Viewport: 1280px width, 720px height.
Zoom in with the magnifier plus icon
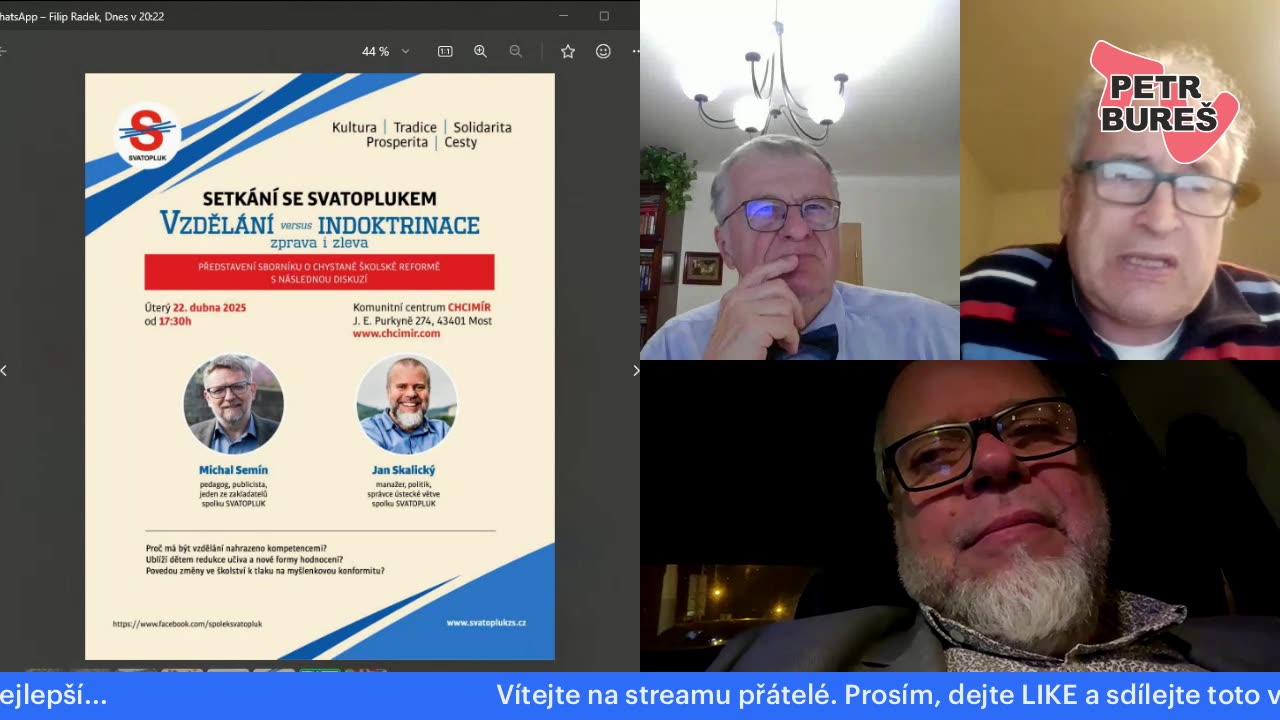pos(480,51)
